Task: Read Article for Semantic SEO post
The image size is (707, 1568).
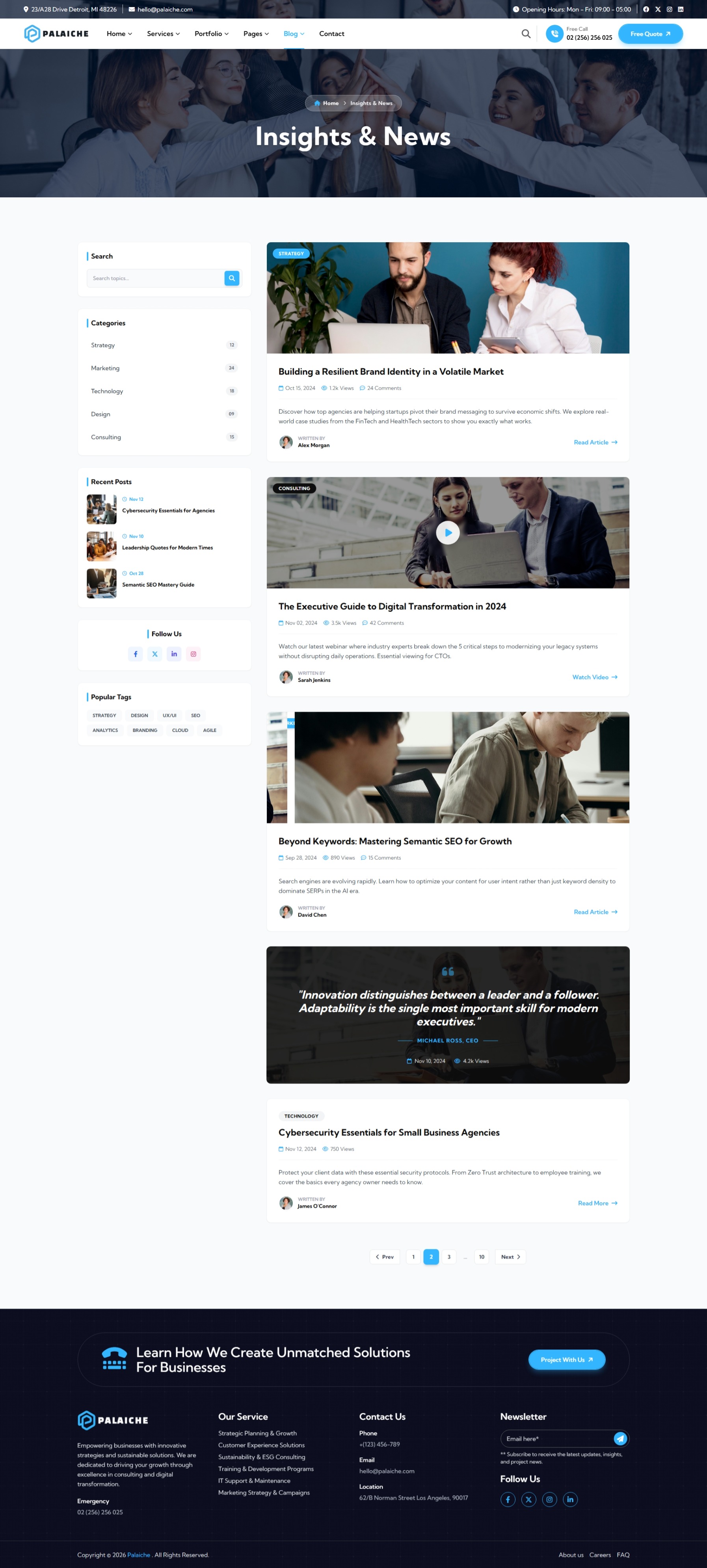Action: point(595,912)
